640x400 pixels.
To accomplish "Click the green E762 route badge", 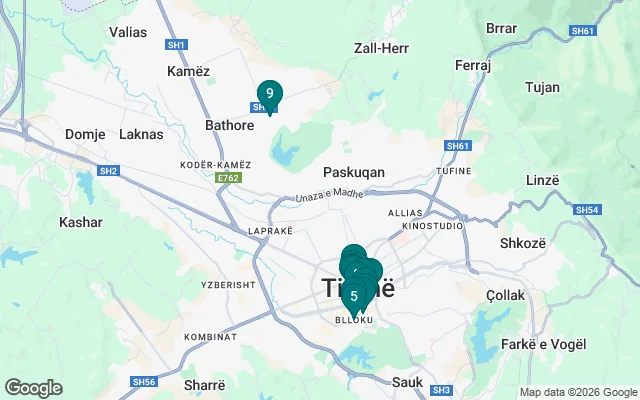I will click(x=229, y=178).
